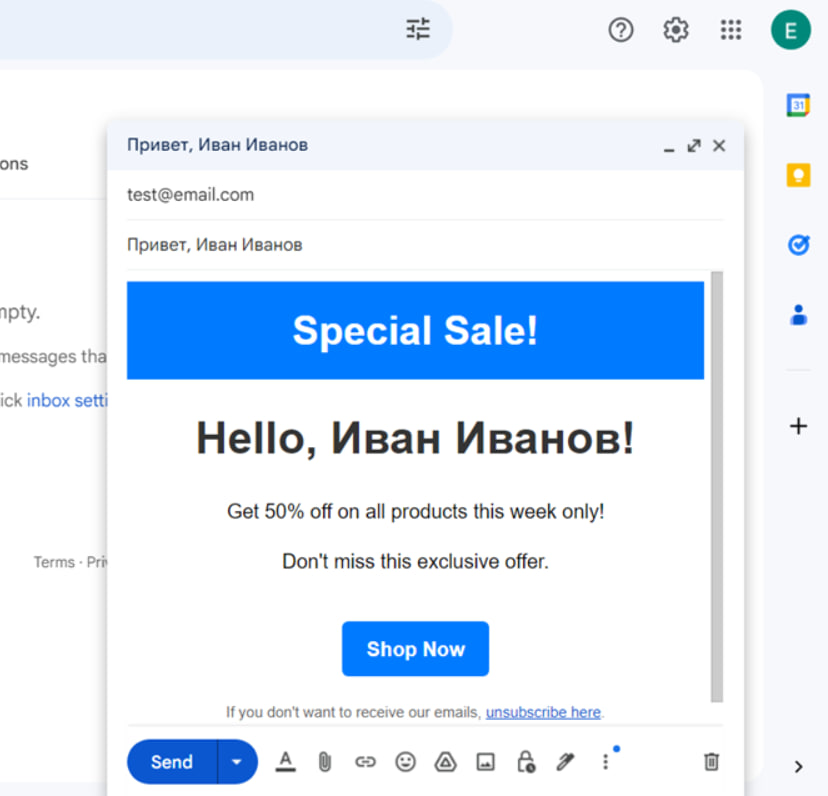Click the recipient field test@email.com
The height and width of the screenshot is (796, 828).
coord(191,195)
